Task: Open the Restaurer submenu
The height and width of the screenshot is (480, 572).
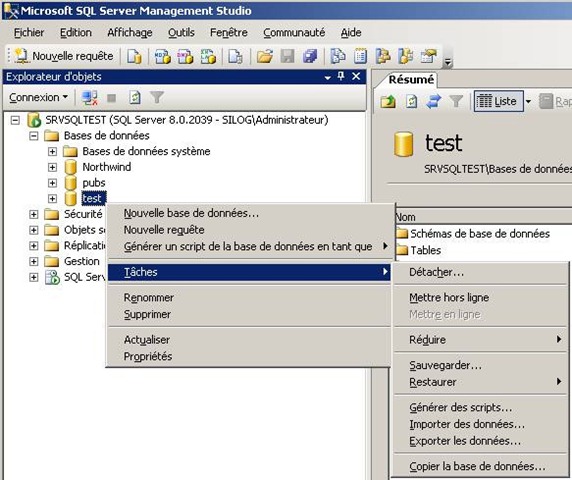Action: [480, 382]
